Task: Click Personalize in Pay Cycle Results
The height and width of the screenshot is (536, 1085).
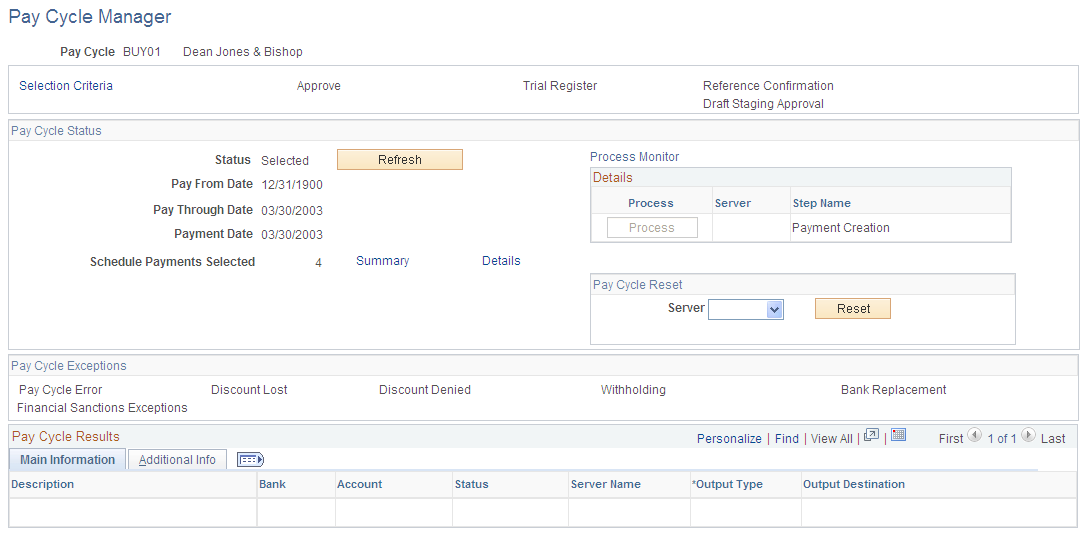Action: tap(729, 438)
